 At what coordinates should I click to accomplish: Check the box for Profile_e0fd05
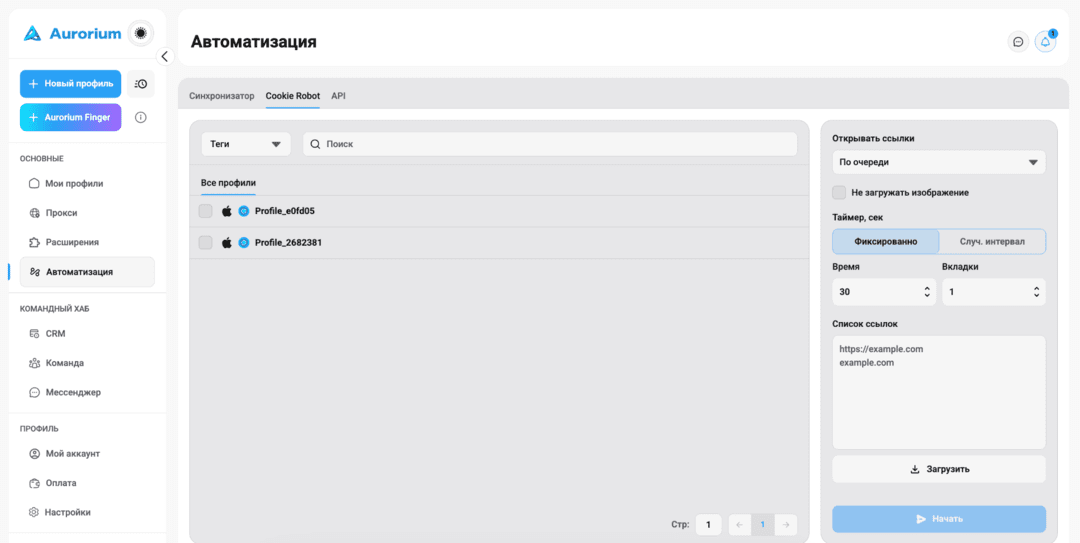point(205,211)
